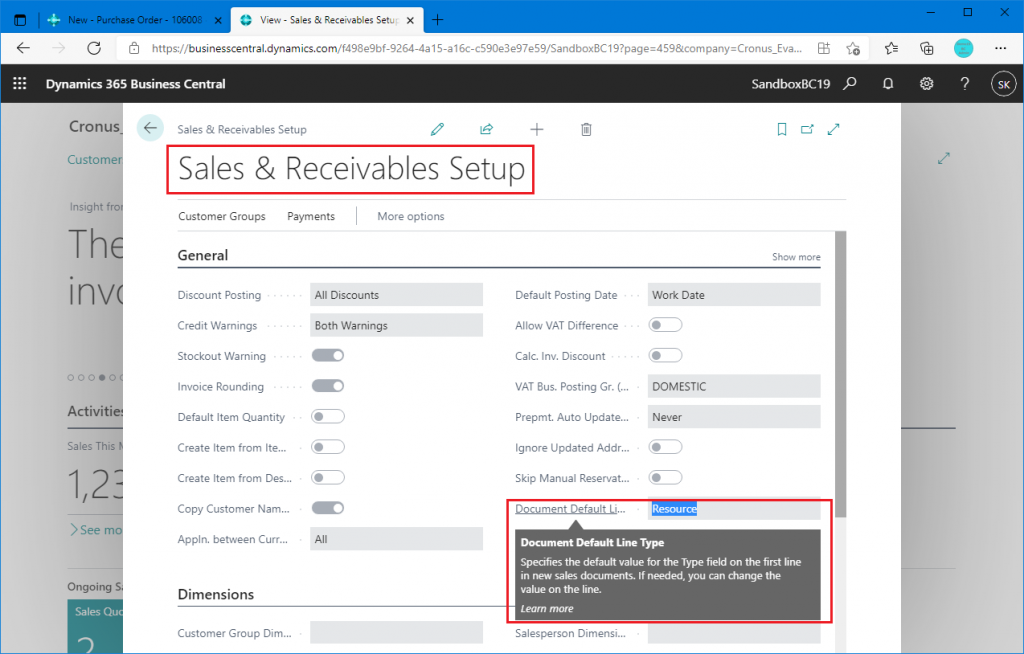Click the expand page diagonal arrows icon
Viewport: 1024px width, 654px height.
(x=833, y=129)
